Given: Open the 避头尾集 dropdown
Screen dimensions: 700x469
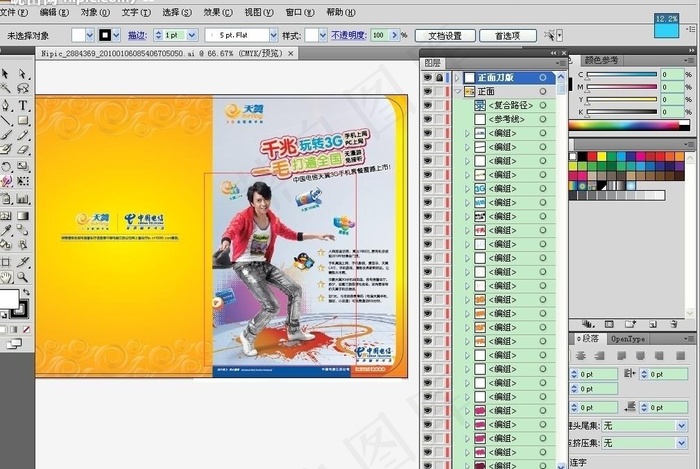Looking at the screenshot, I should [x=681, y=426].
